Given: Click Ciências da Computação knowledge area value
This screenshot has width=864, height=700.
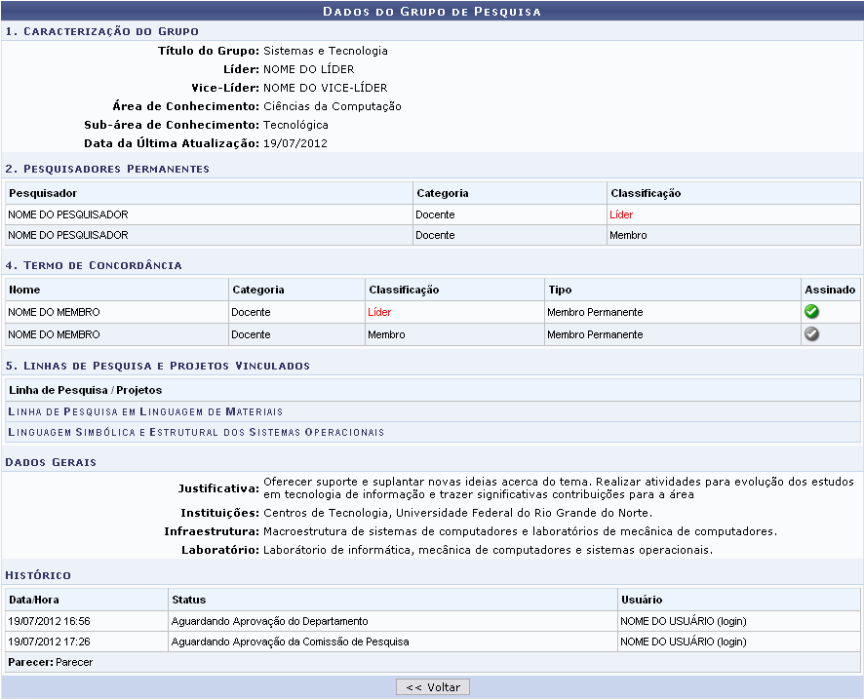Looking at the screenshot, I should tap(332, 106).
